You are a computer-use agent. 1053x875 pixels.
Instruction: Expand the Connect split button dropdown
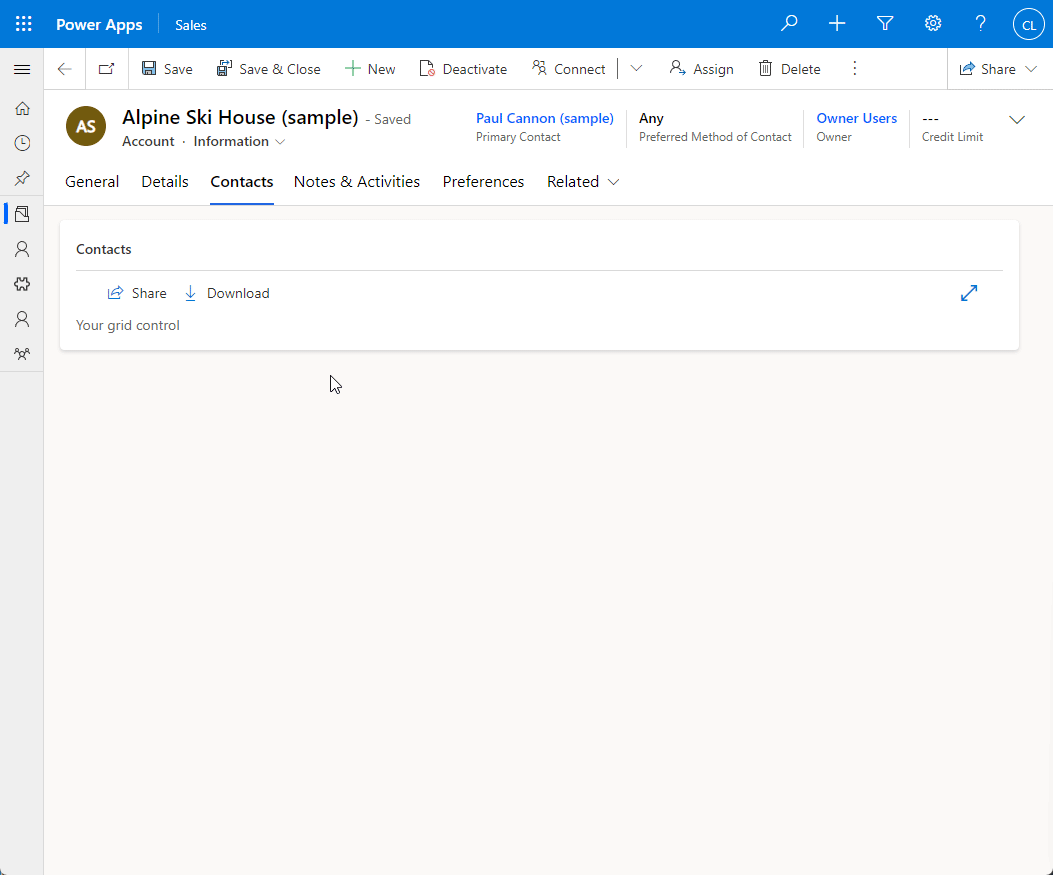636,69
